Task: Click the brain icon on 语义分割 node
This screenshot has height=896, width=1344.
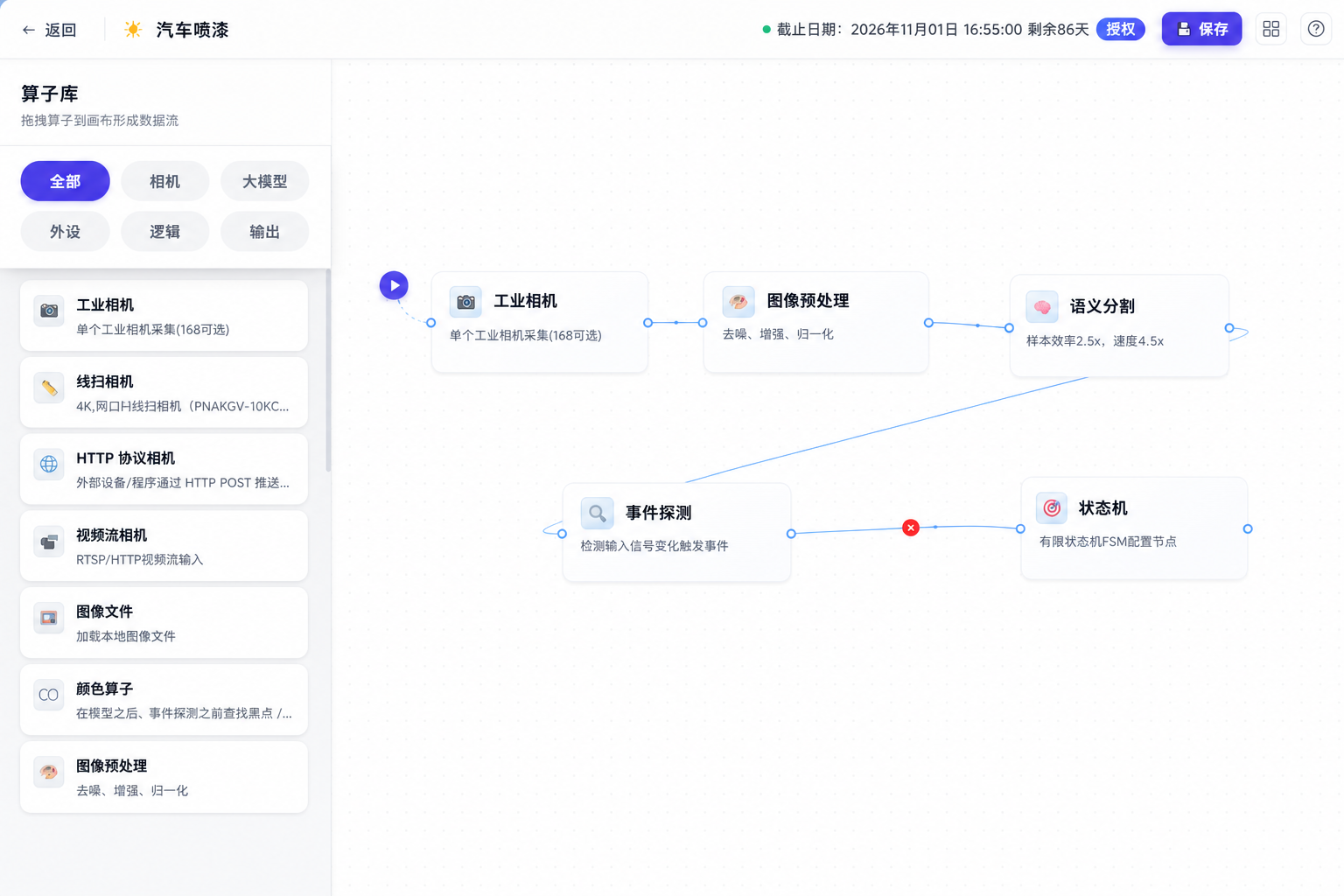Action: (x=1042, y=307)
